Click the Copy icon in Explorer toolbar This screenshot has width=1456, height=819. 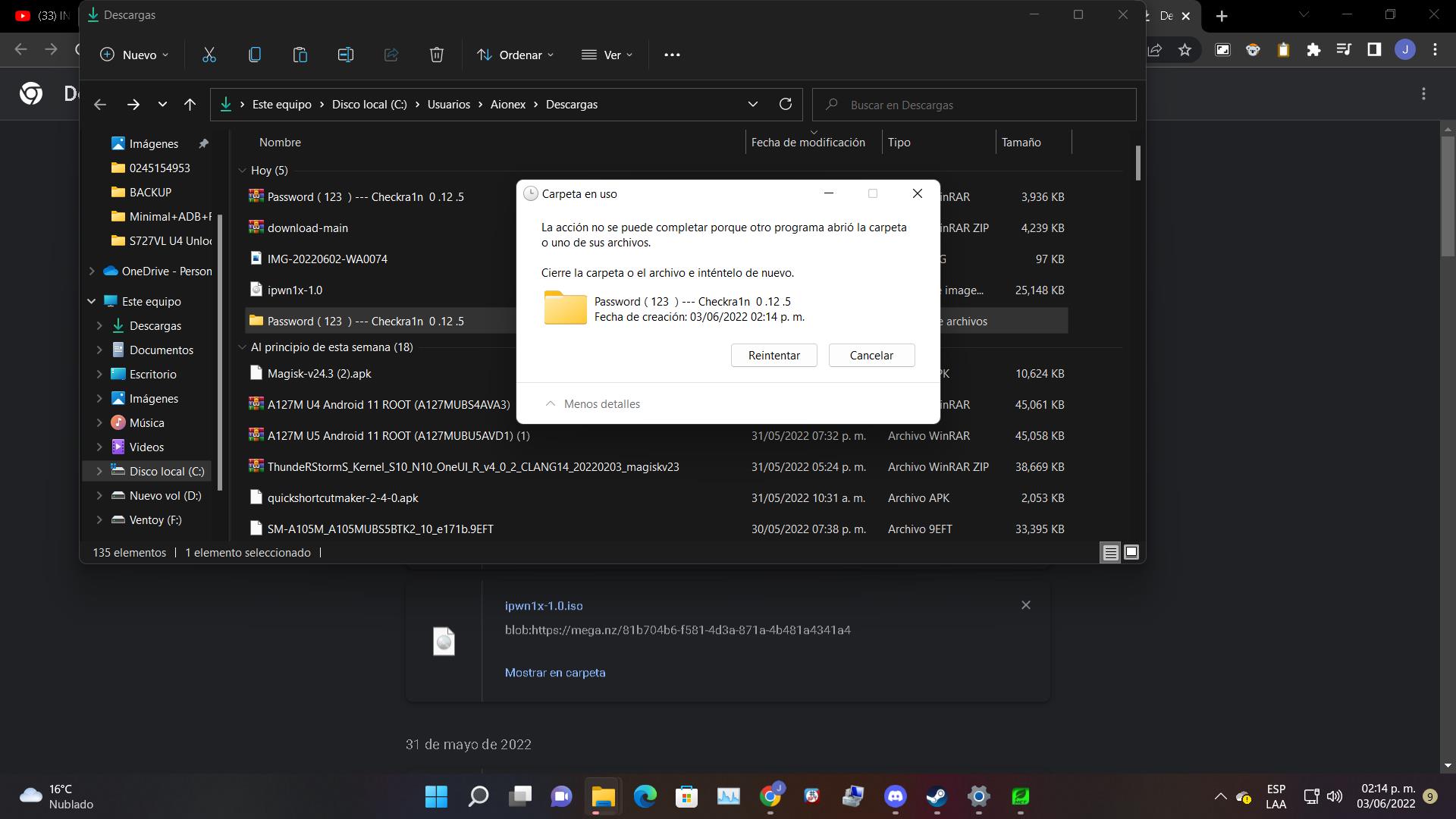(x=255, y=55)
